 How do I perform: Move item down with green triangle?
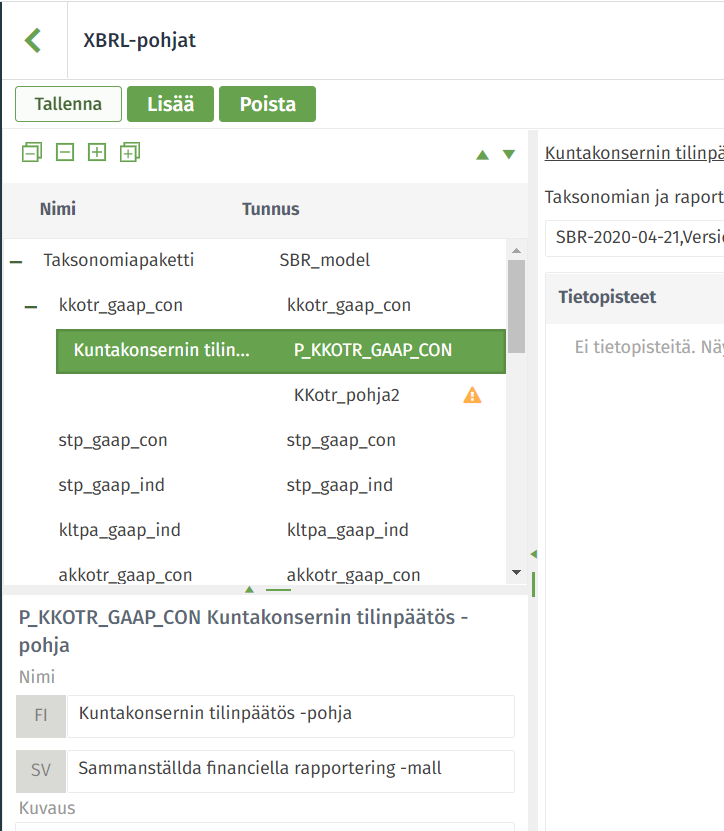(509, 155)
